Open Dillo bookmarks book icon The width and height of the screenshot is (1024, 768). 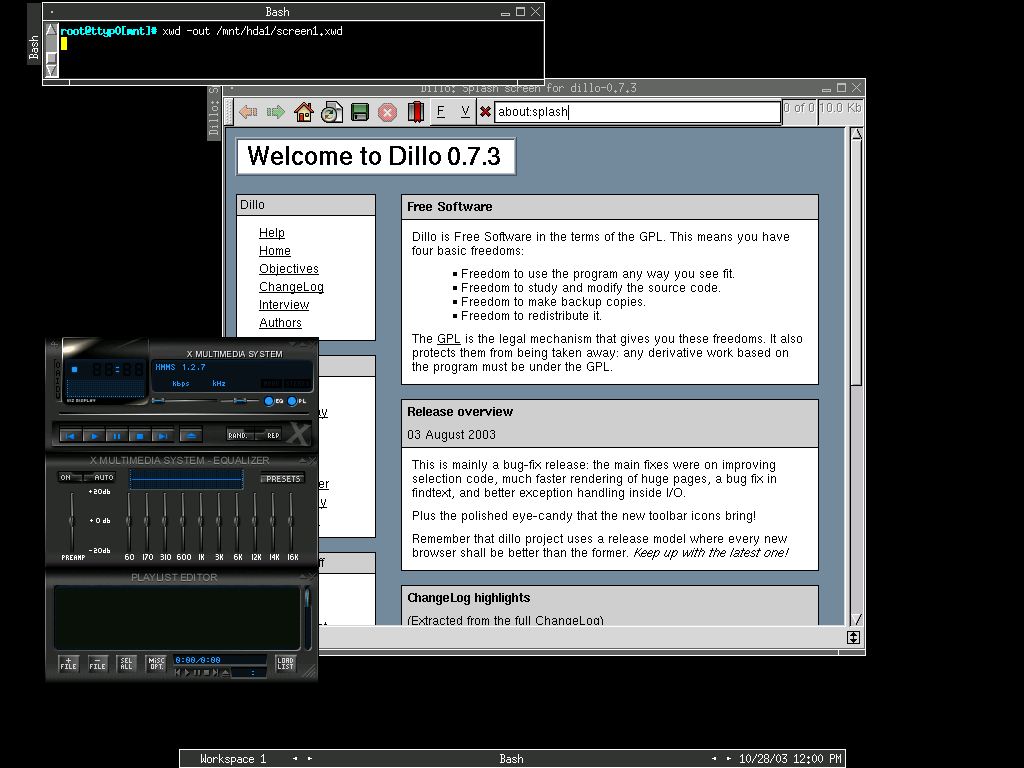(415, 112)
